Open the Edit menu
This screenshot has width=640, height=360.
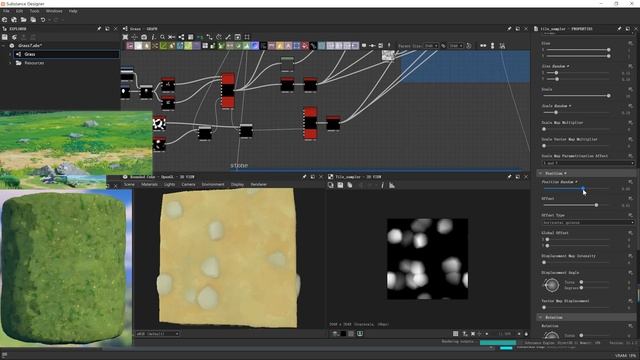tap(20, 11)
